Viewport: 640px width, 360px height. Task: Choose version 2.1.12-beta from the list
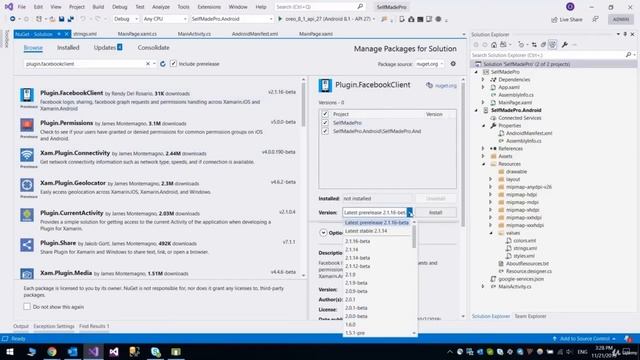358,266
